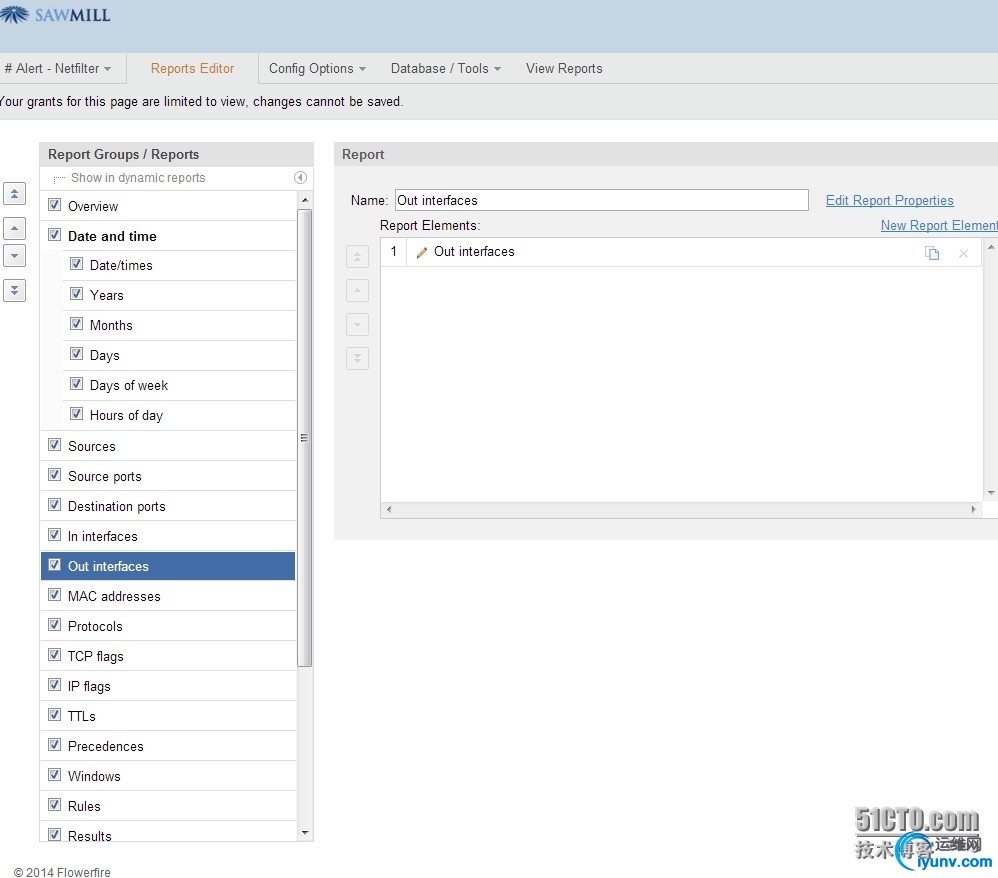Move selected report up one position
This screenshot has width=998, height=878.
pos(14,228)
